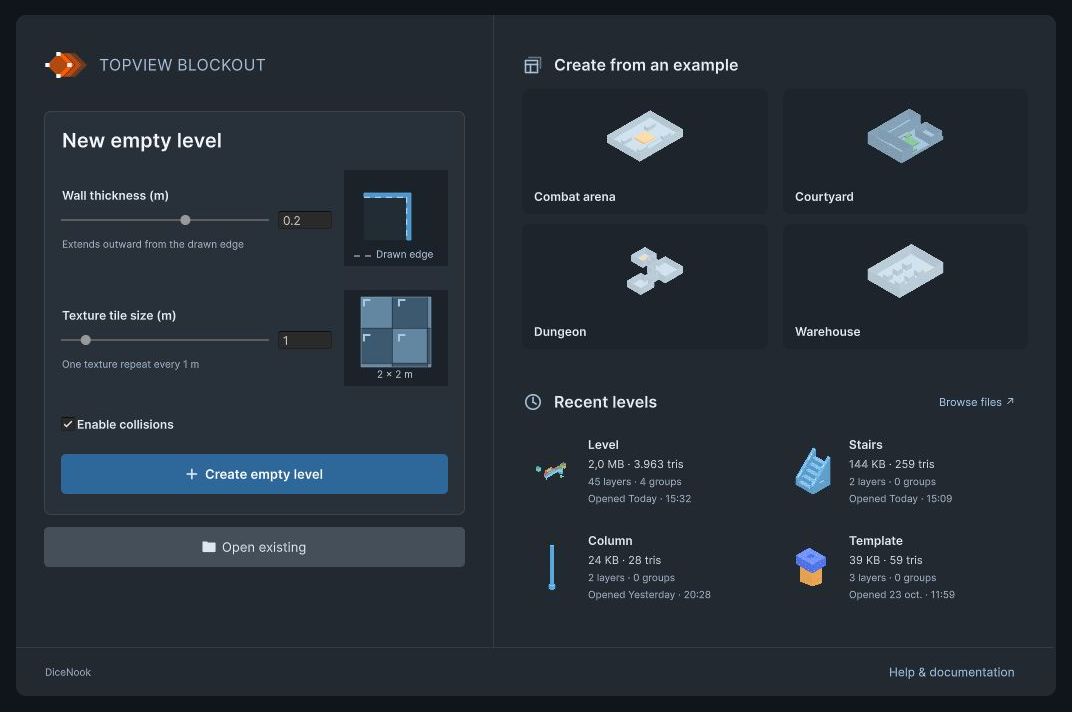1072x712 pixels.
Task: Click the 2 × 2 m texture tile preview
Action: coord(396,338)
